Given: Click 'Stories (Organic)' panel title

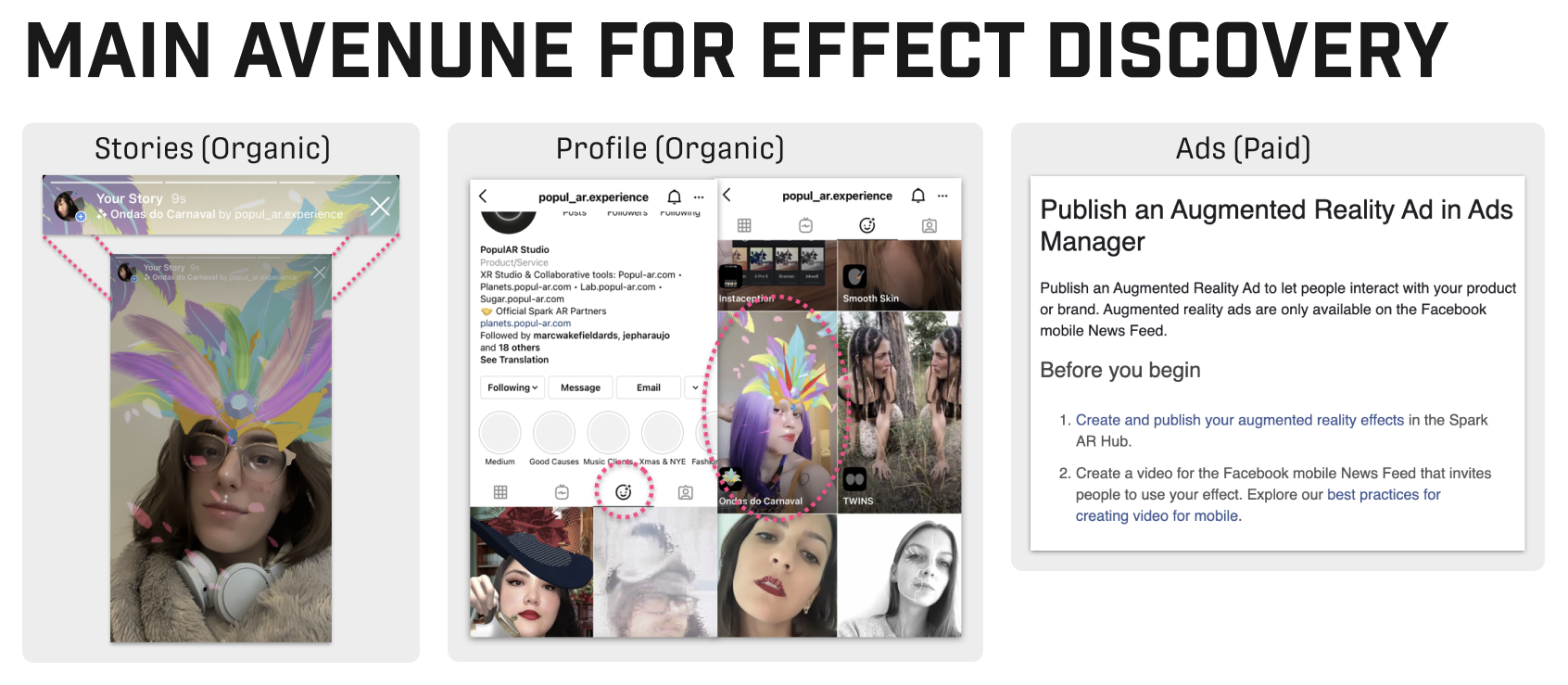Looking at the screenshot, I should [212, 148].
